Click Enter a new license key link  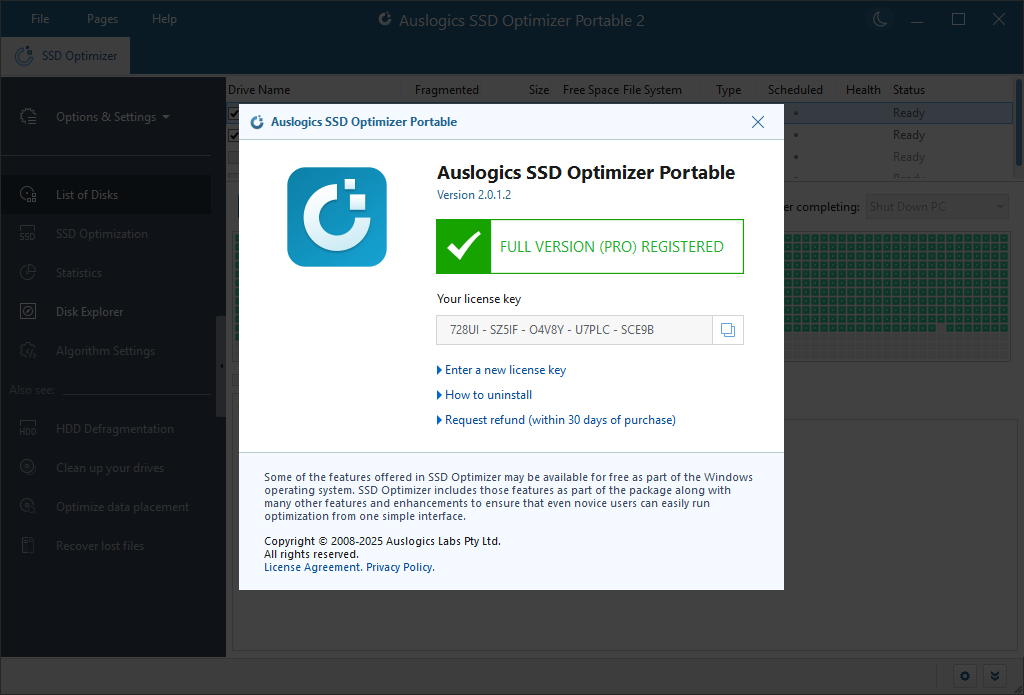tap(505, 370)
